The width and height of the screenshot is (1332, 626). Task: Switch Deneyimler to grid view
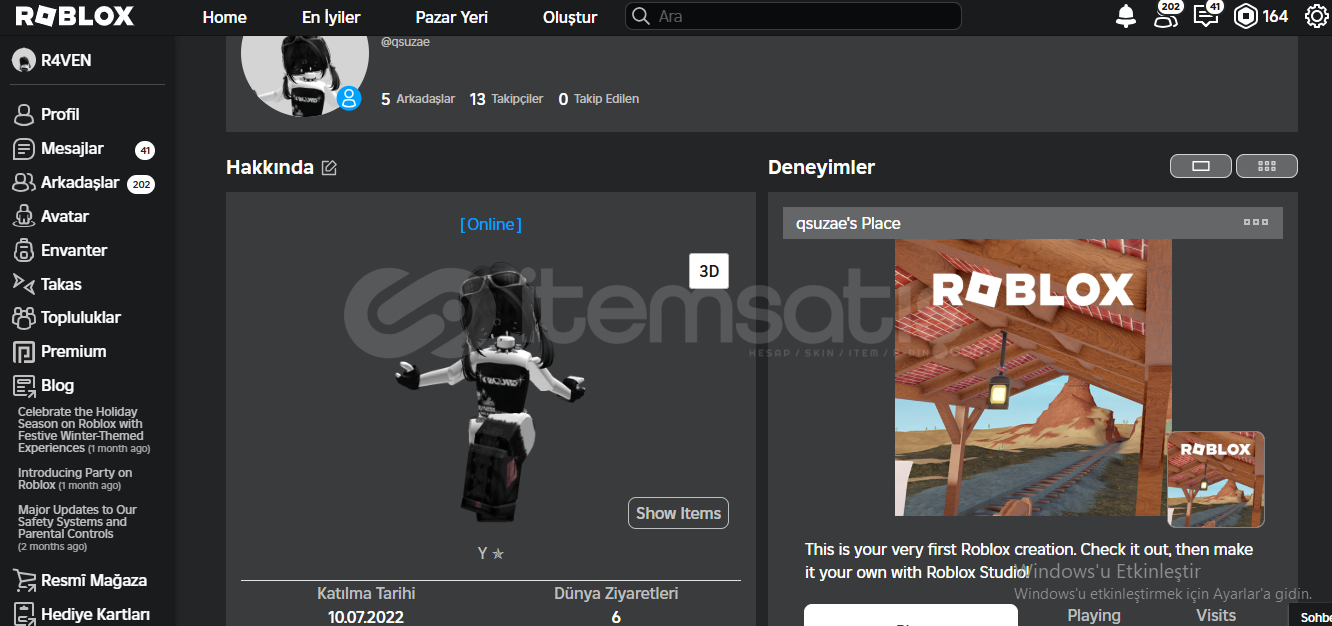tap(1267, 166)
